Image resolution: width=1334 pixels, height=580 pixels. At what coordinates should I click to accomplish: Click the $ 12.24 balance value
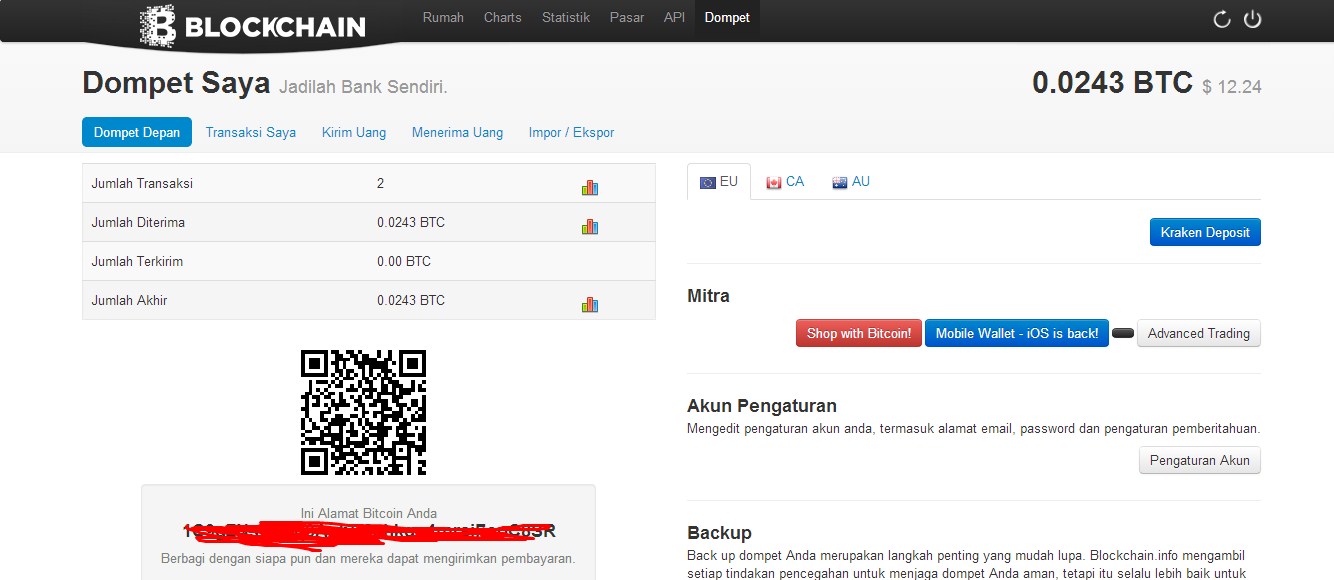tap(1232, 87)
